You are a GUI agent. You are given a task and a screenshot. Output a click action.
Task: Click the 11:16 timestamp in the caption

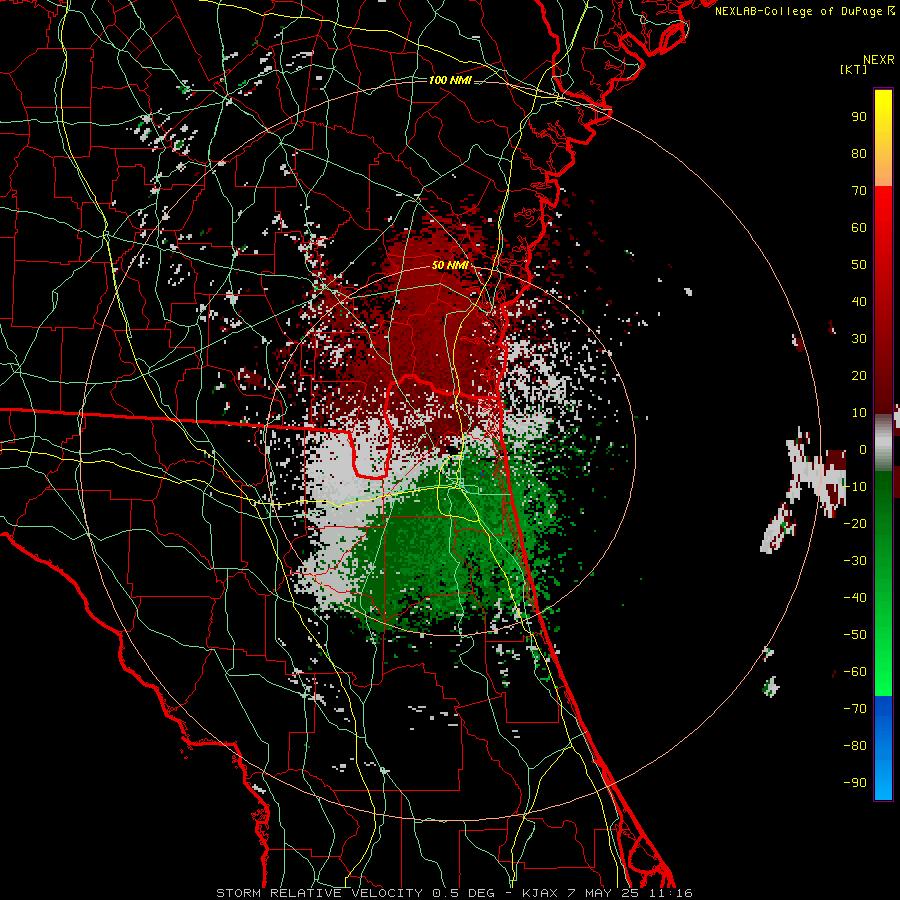click(671, 893)
